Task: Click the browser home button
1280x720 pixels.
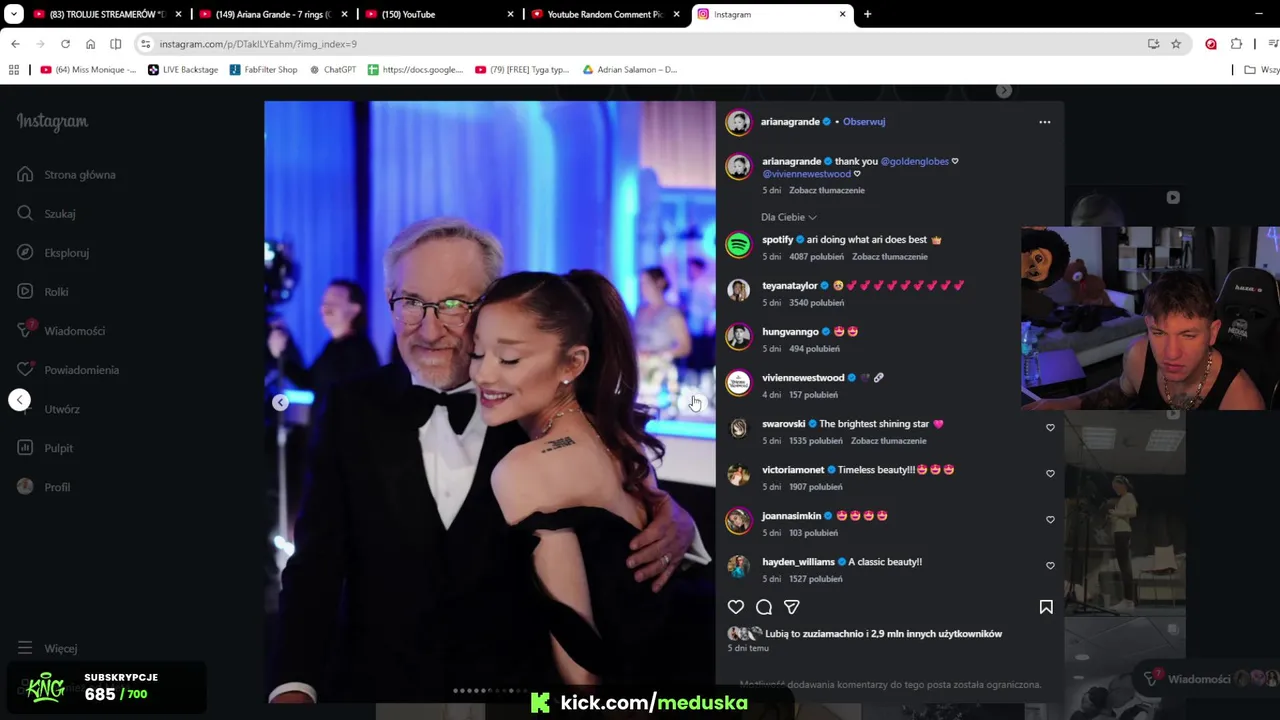Action: (90, 44)
